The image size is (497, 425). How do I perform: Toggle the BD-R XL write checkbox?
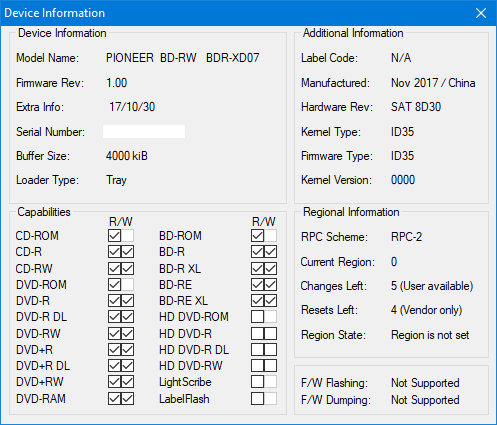click(270, 268)
